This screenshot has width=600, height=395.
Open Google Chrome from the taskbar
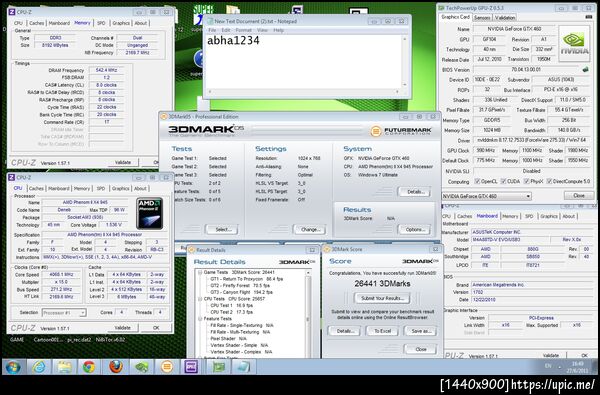pyautogui.click(x=89, y=367)
